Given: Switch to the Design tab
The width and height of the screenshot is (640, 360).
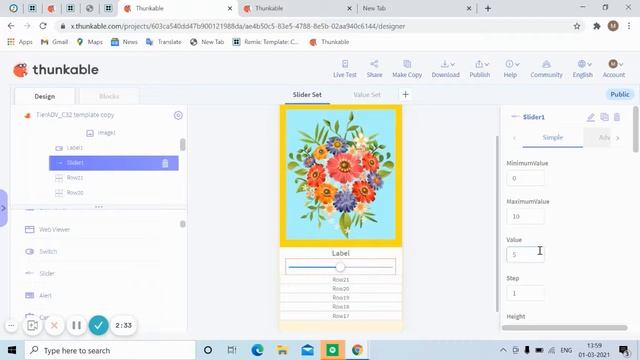Looking at the screenshot, I should 44,96.
